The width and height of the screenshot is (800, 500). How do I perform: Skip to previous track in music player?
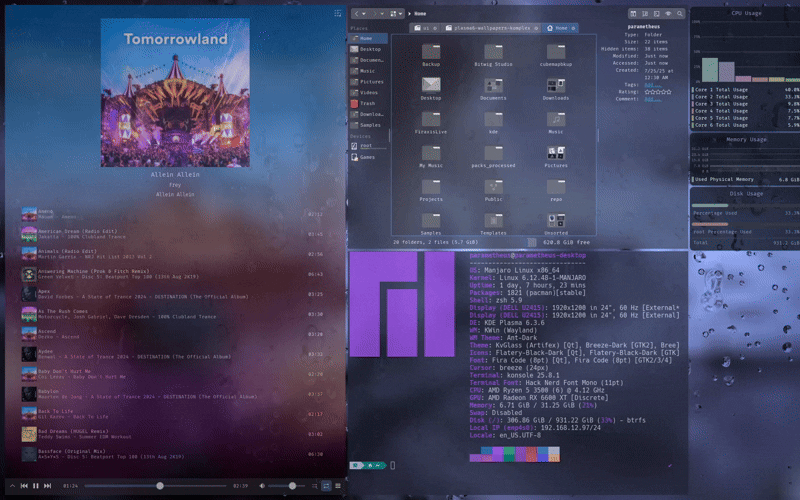24,486
